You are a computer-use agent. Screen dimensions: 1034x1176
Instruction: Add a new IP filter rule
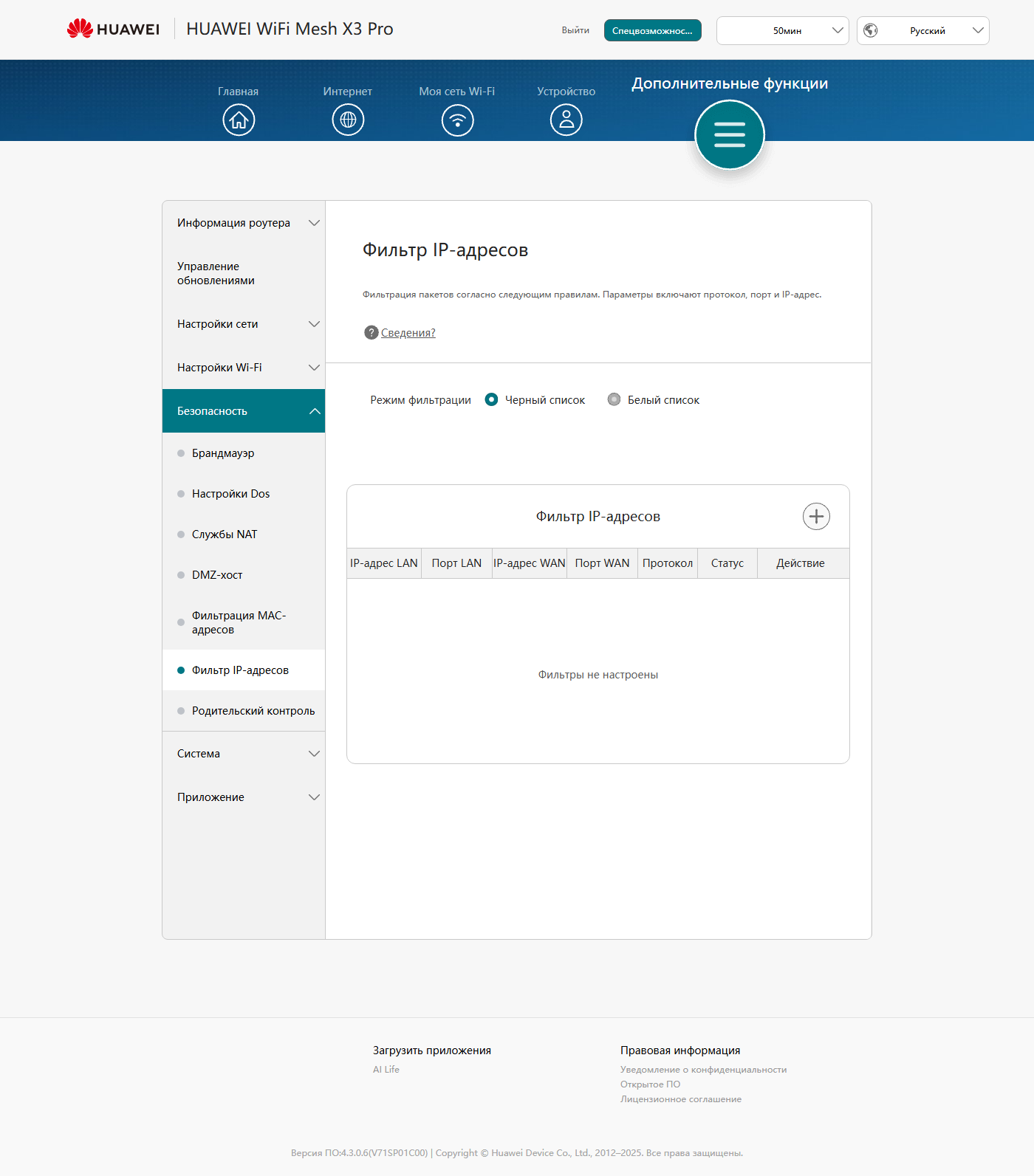pos(816,516)
